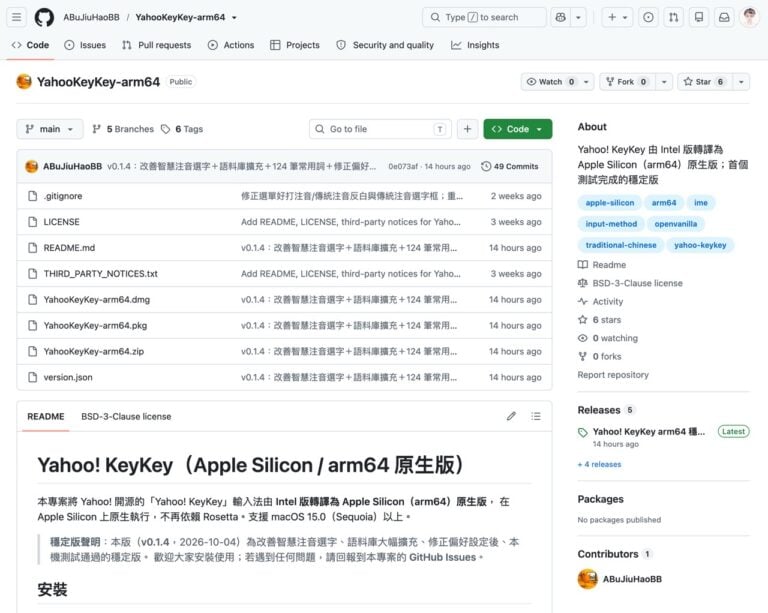
Task: Click the add file plus button
Action: (467, 129)
